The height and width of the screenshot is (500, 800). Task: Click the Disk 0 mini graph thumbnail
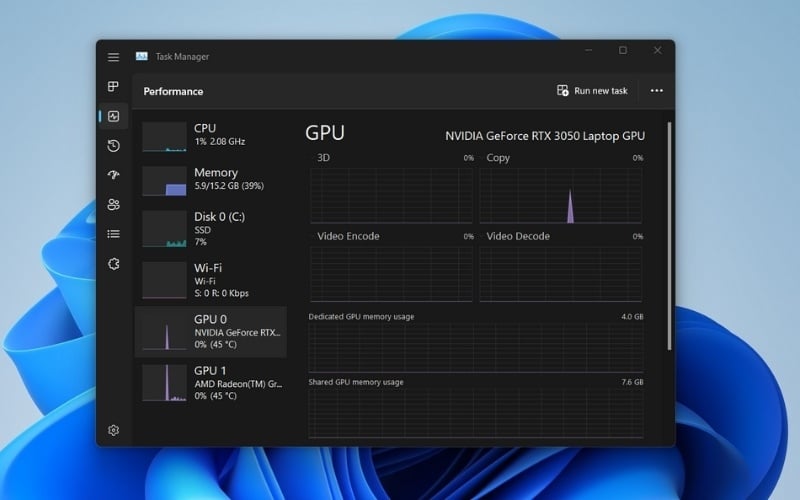point(164,229)
